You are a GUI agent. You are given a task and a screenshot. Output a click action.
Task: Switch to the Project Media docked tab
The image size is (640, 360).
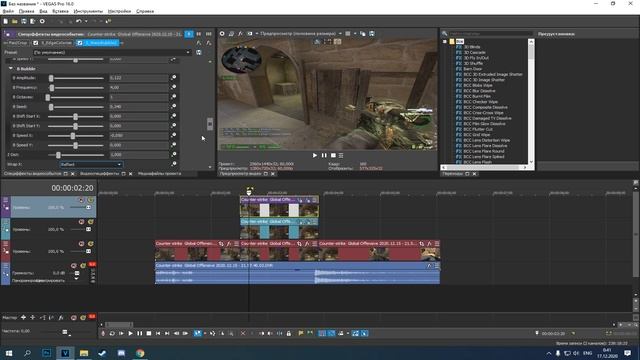160,174
